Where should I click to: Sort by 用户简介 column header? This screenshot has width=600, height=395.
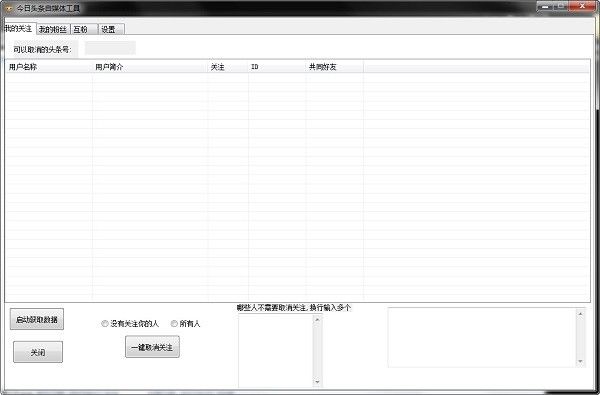click(150, 67)
